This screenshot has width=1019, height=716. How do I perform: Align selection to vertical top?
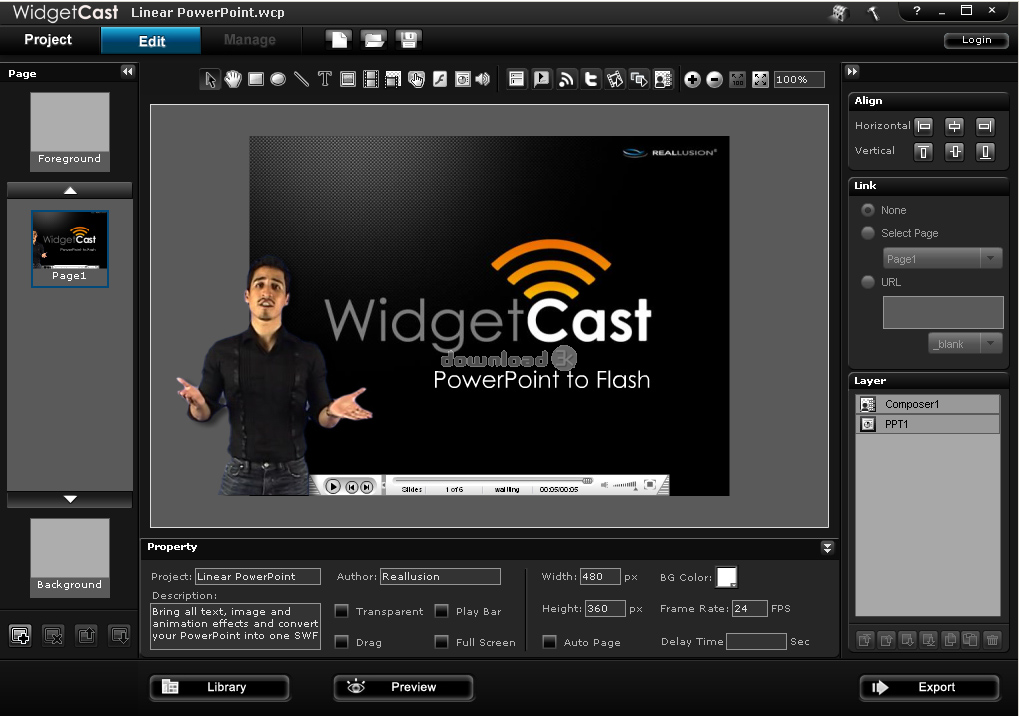[x=923, y=151]
